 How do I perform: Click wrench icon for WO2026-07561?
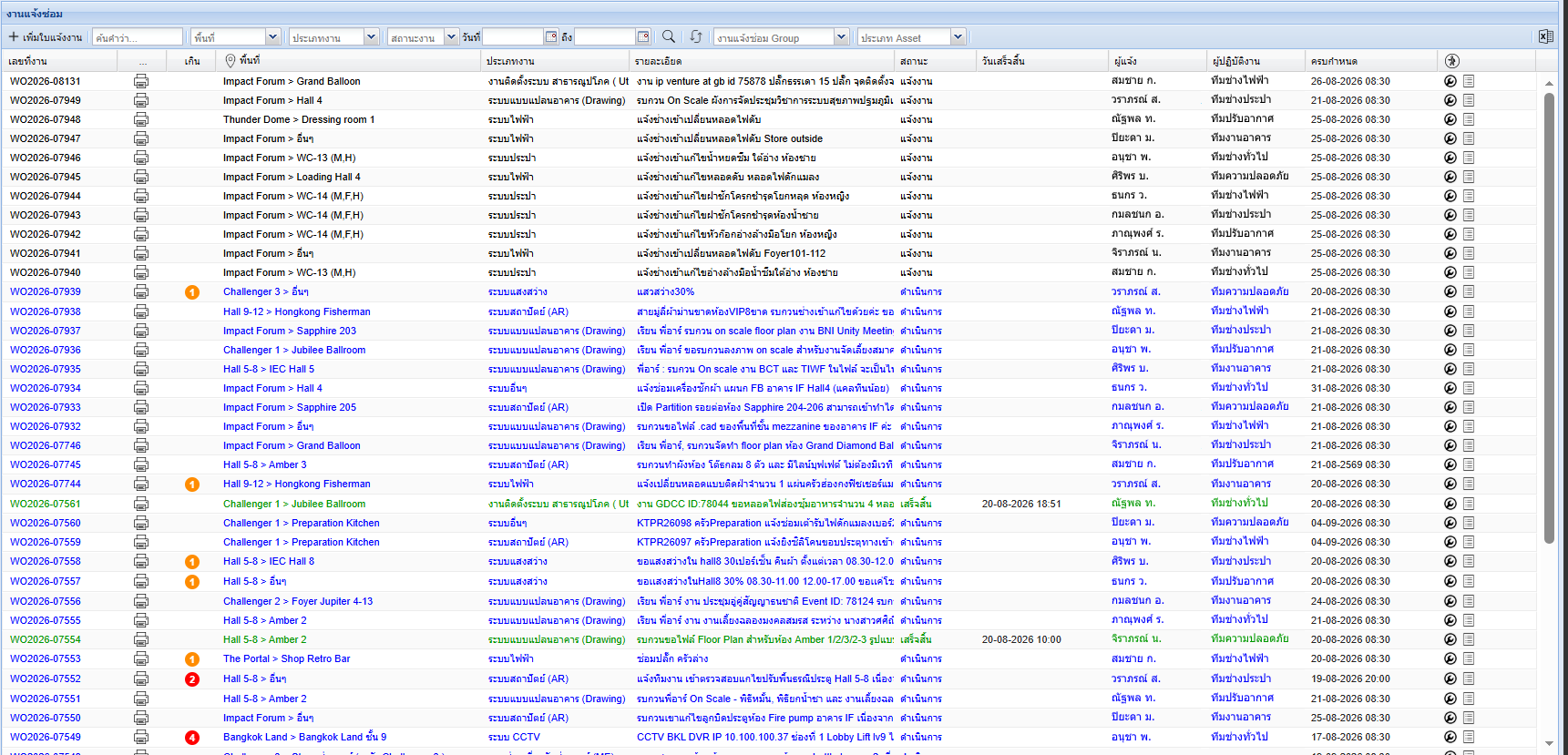coord(1450,504)
